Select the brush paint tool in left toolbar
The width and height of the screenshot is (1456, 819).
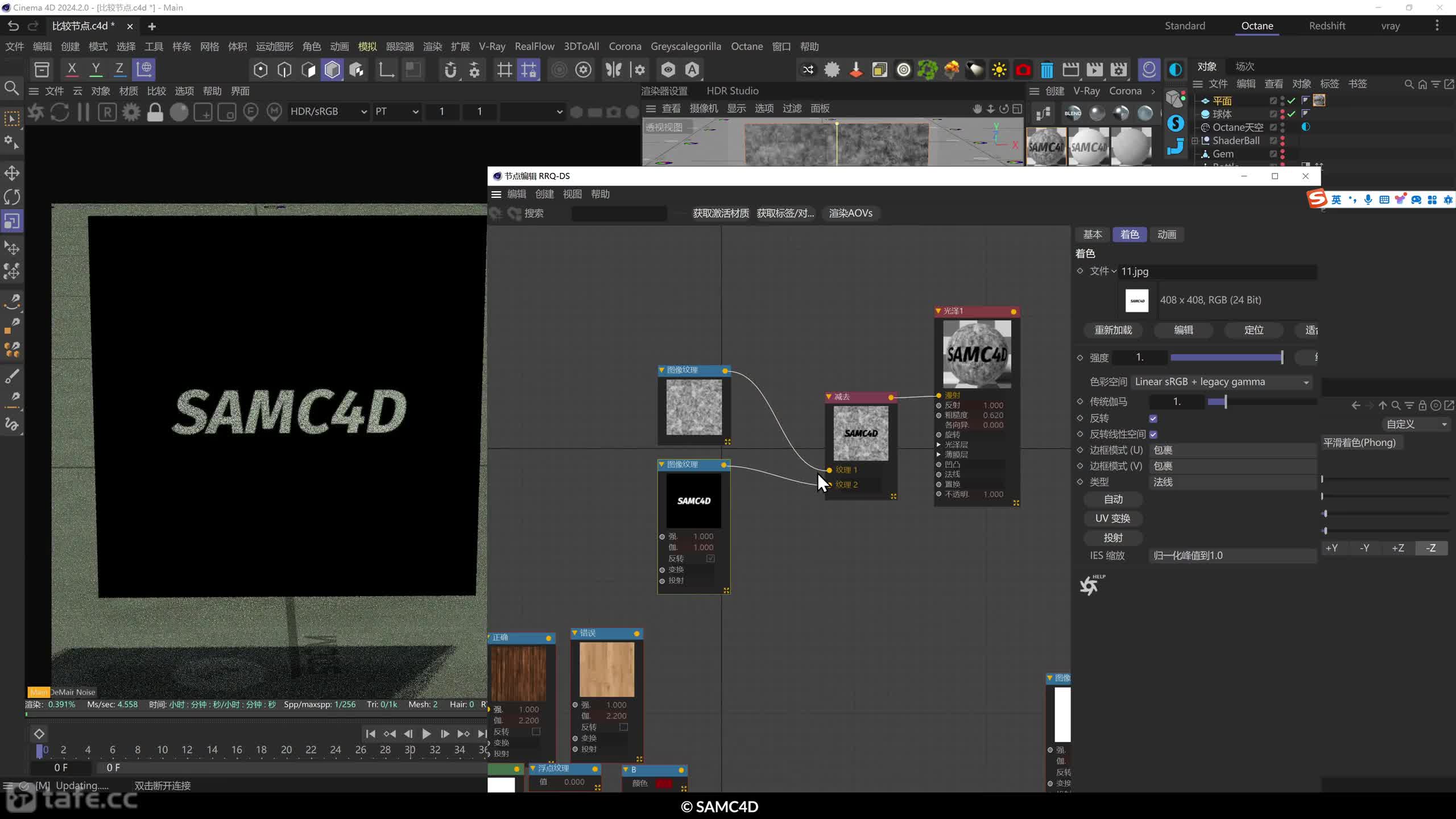click(12, 376)
